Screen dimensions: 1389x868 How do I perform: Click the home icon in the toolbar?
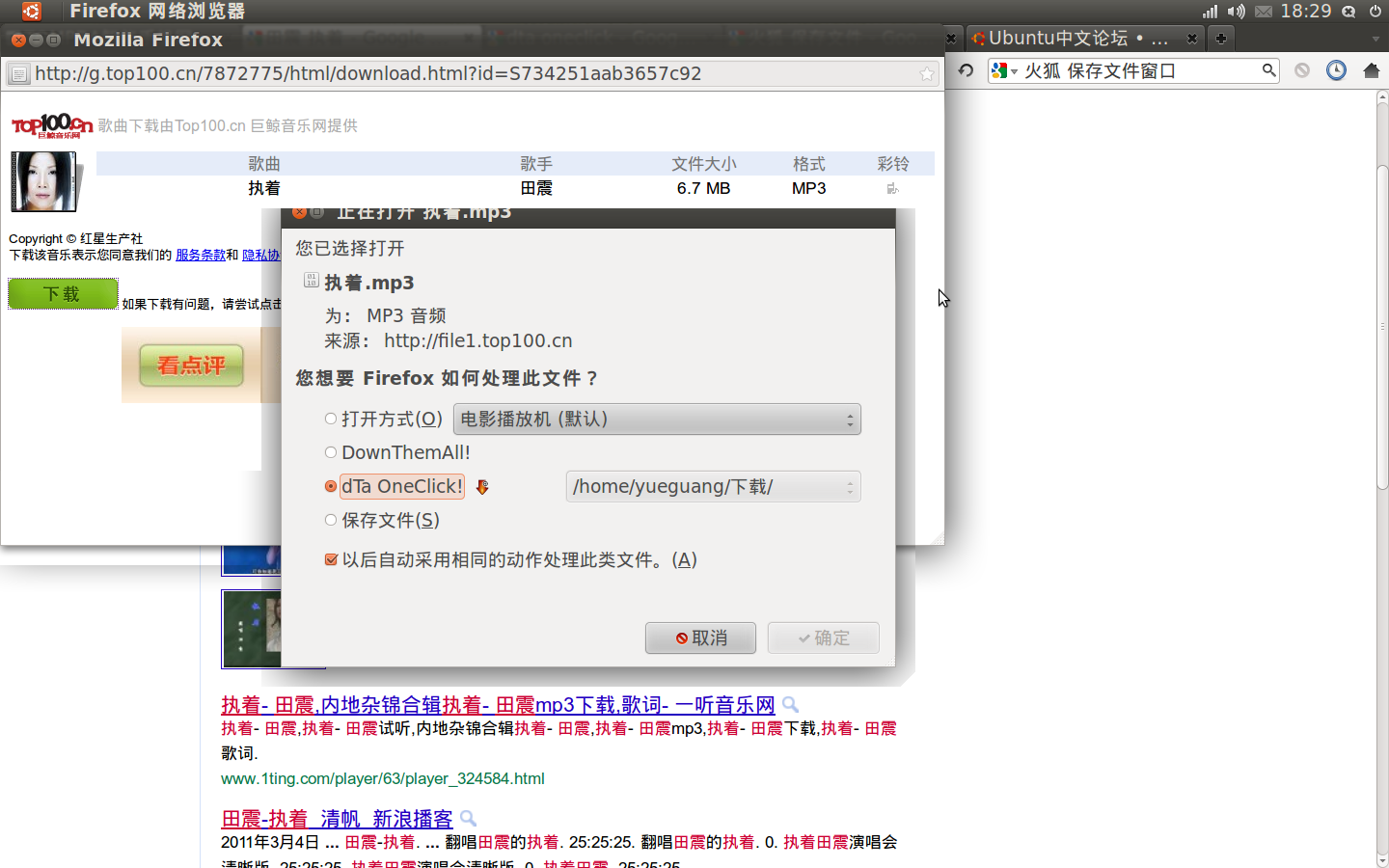click(1372, 70)
